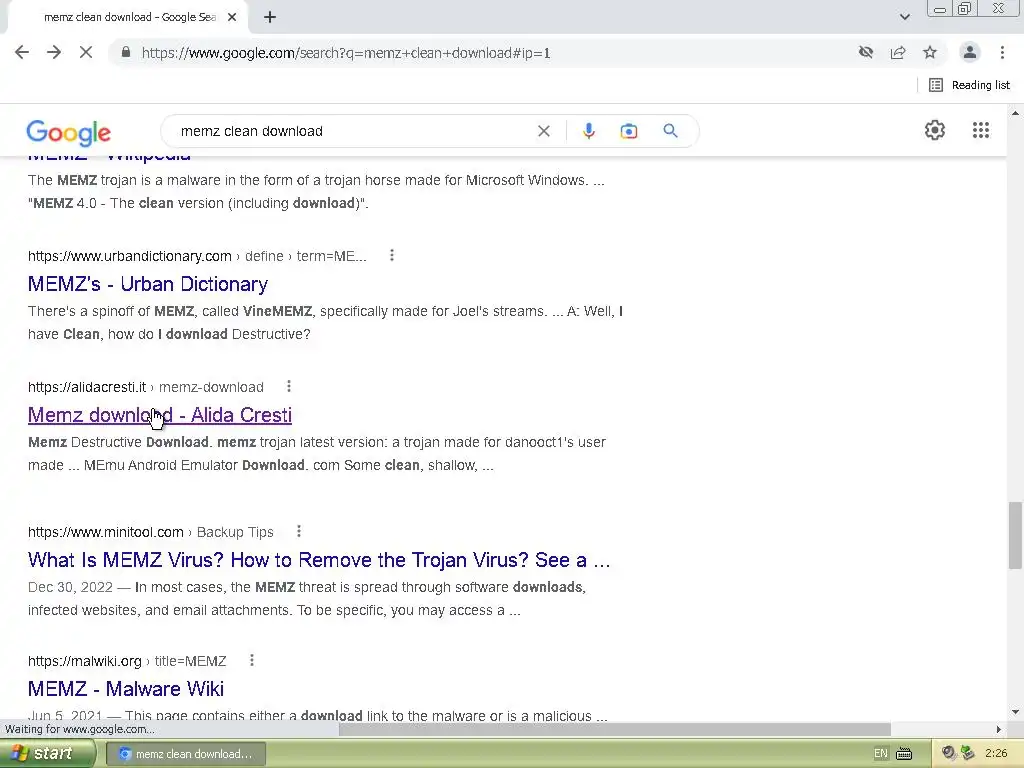Click the address bar URL
Image resolution: width=1024 pixels, height=768 pixels.
point(346,53)
